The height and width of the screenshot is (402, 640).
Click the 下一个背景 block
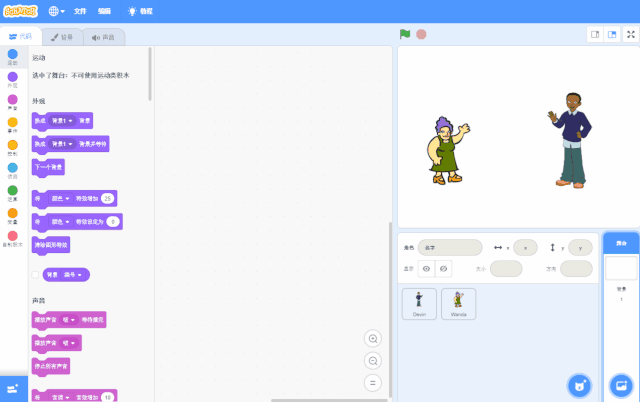tap(48, 168)
